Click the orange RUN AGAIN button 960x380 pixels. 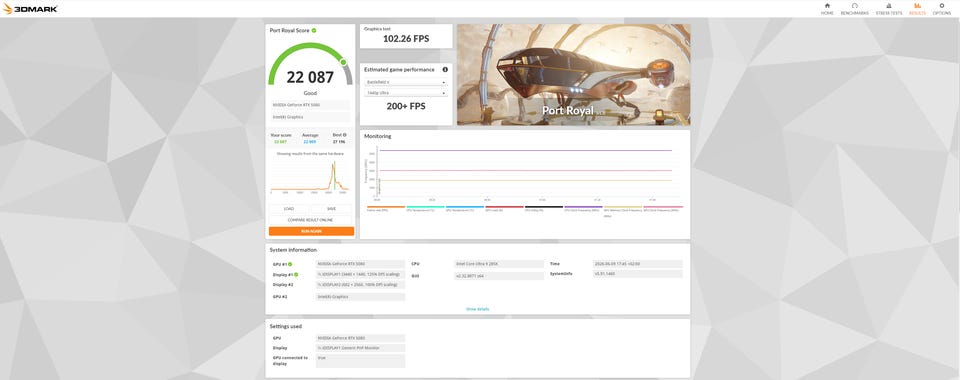pos(311,231)
